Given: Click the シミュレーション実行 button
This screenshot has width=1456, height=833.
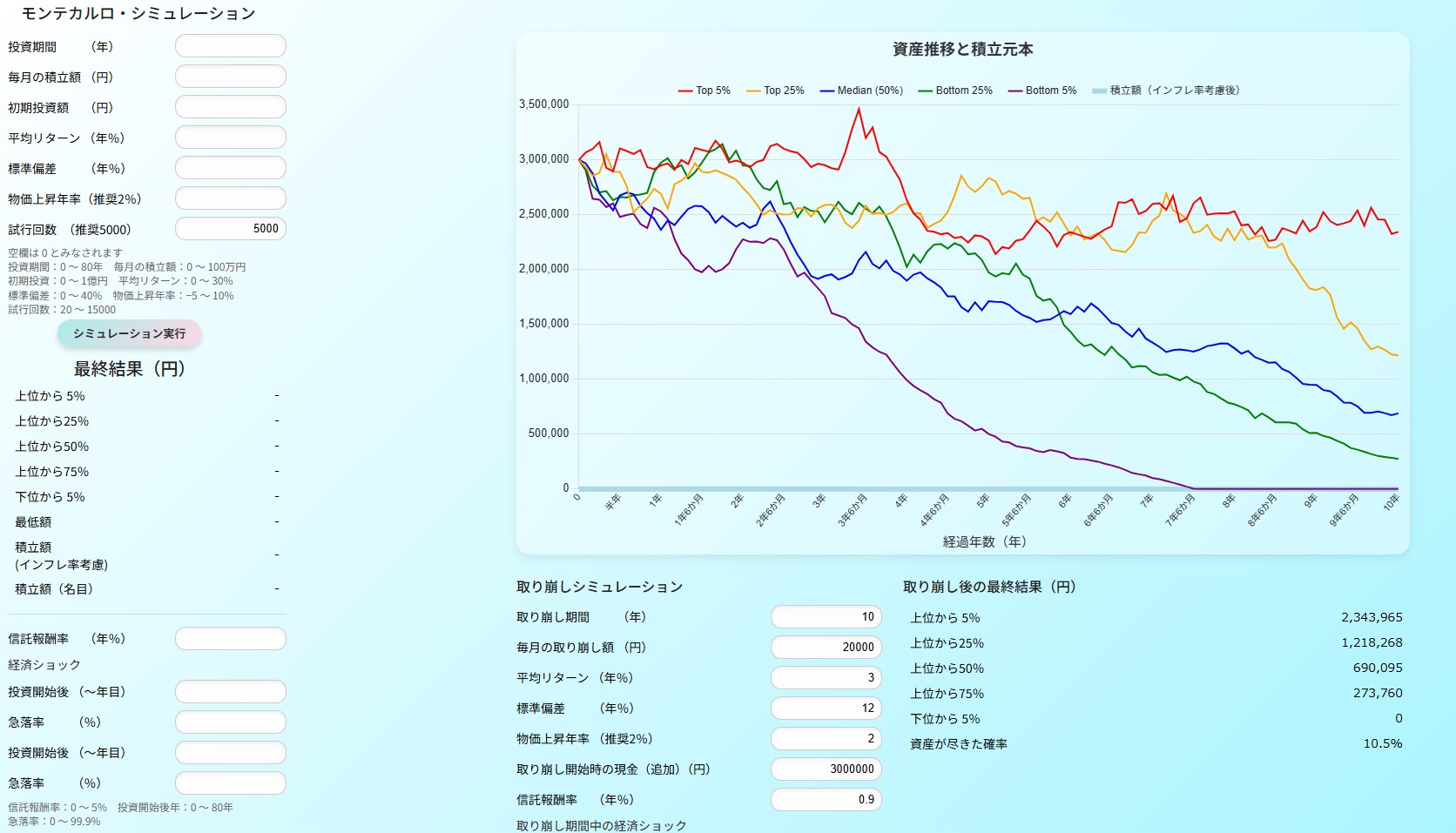Looking at the screenshot, I should click(129, 333).
